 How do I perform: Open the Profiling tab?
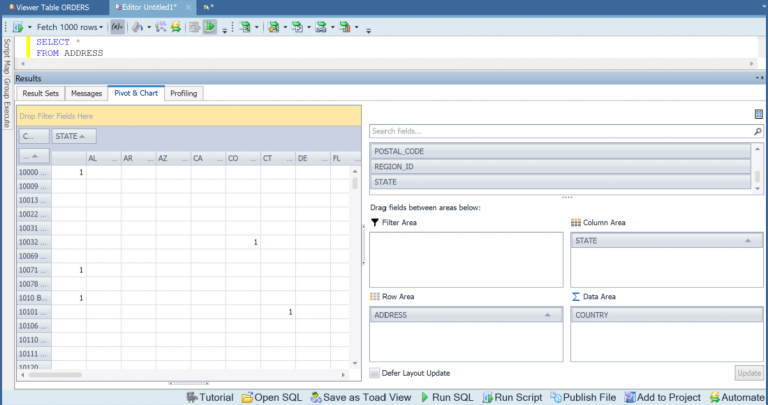tap(183, 93)
